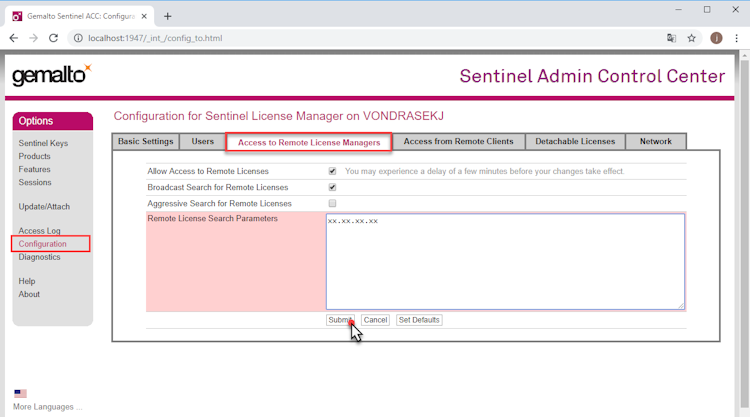
Task: Open Products in the sidebar
Action: 34,156
